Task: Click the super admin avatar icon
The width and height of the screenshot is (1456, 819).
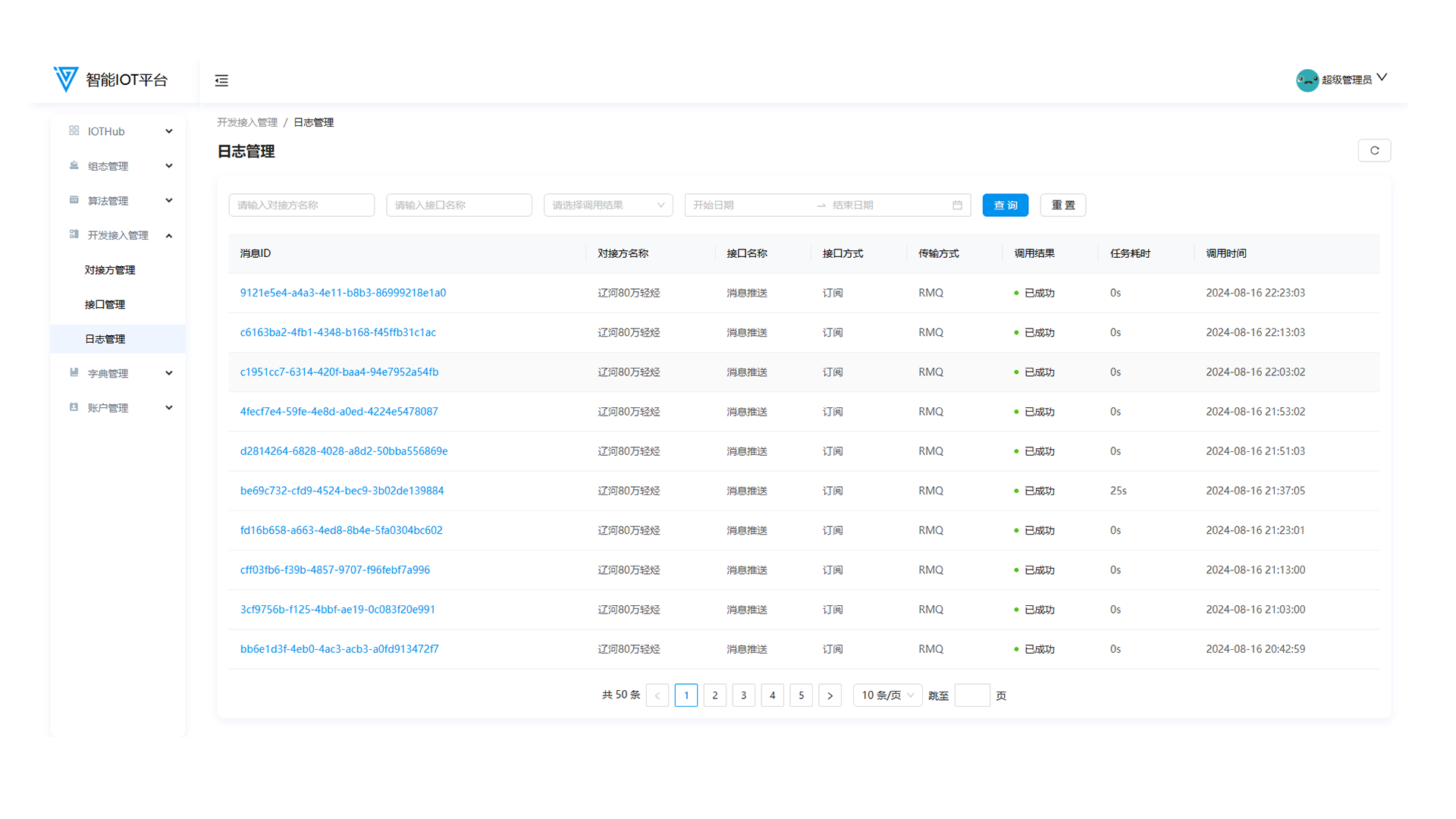Action: (1307, 80)
